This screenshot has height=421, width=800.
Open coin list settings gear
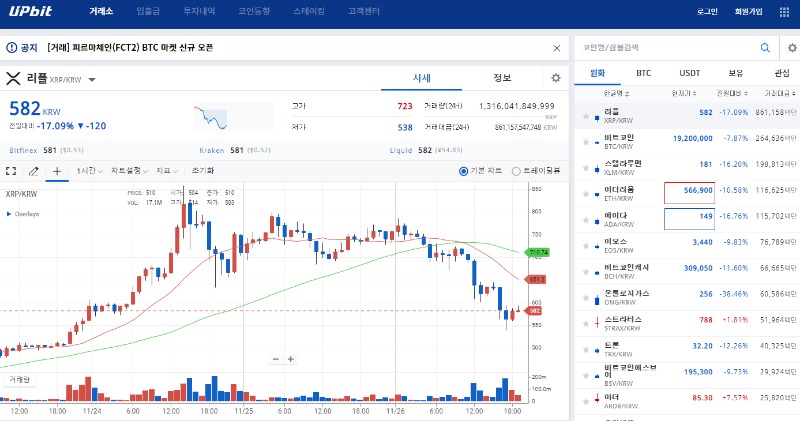coord(792,47)
